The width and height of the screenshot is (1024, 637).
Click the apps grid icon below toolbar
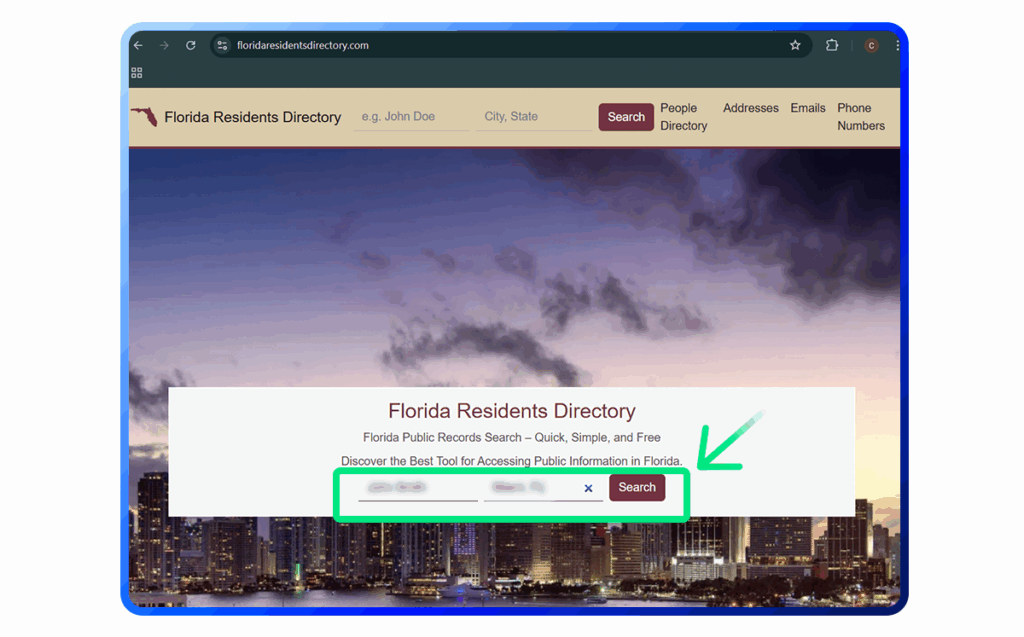tap(137, 73)
